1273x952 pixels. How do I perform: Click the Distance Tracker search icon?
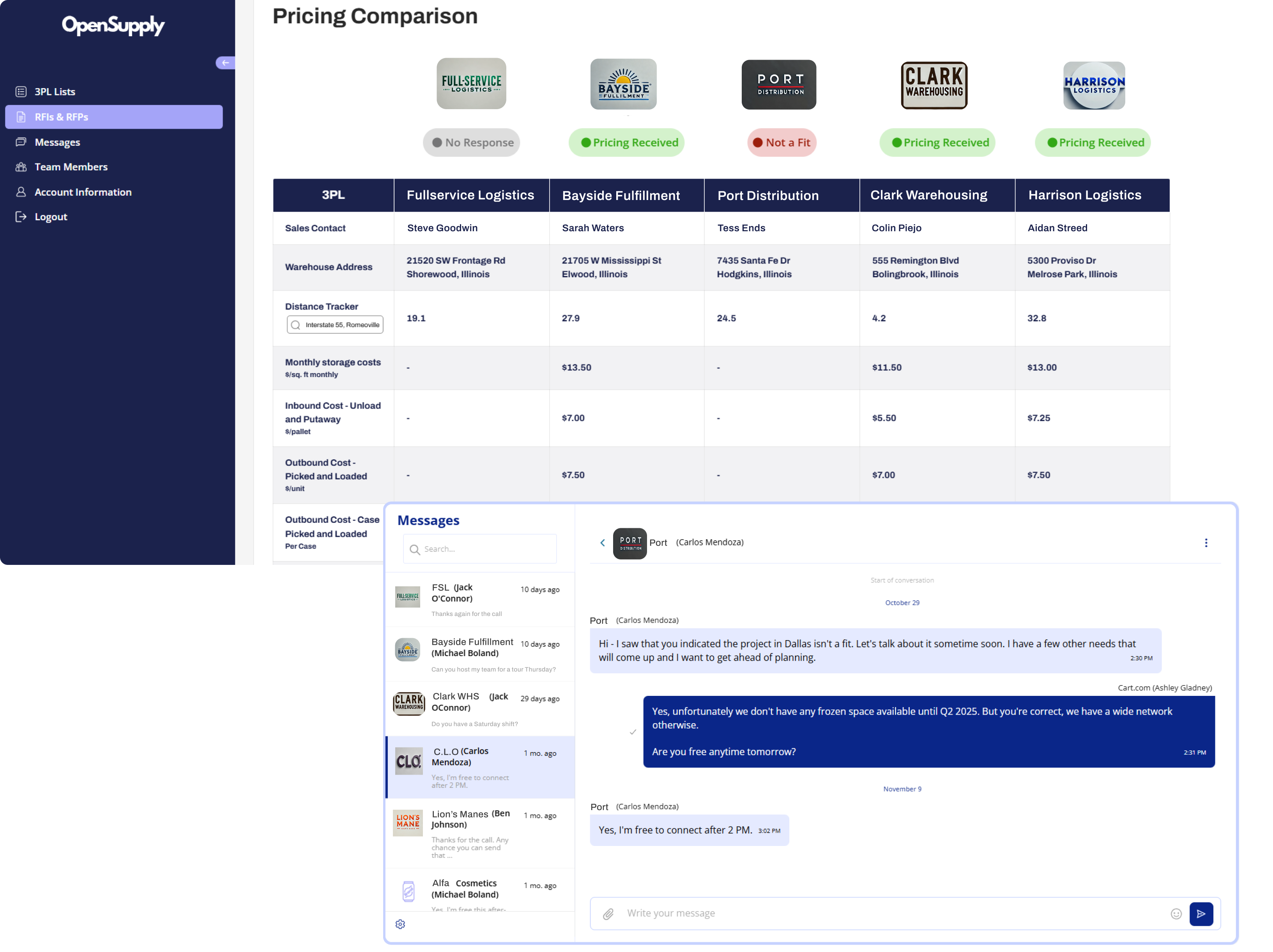296,325
